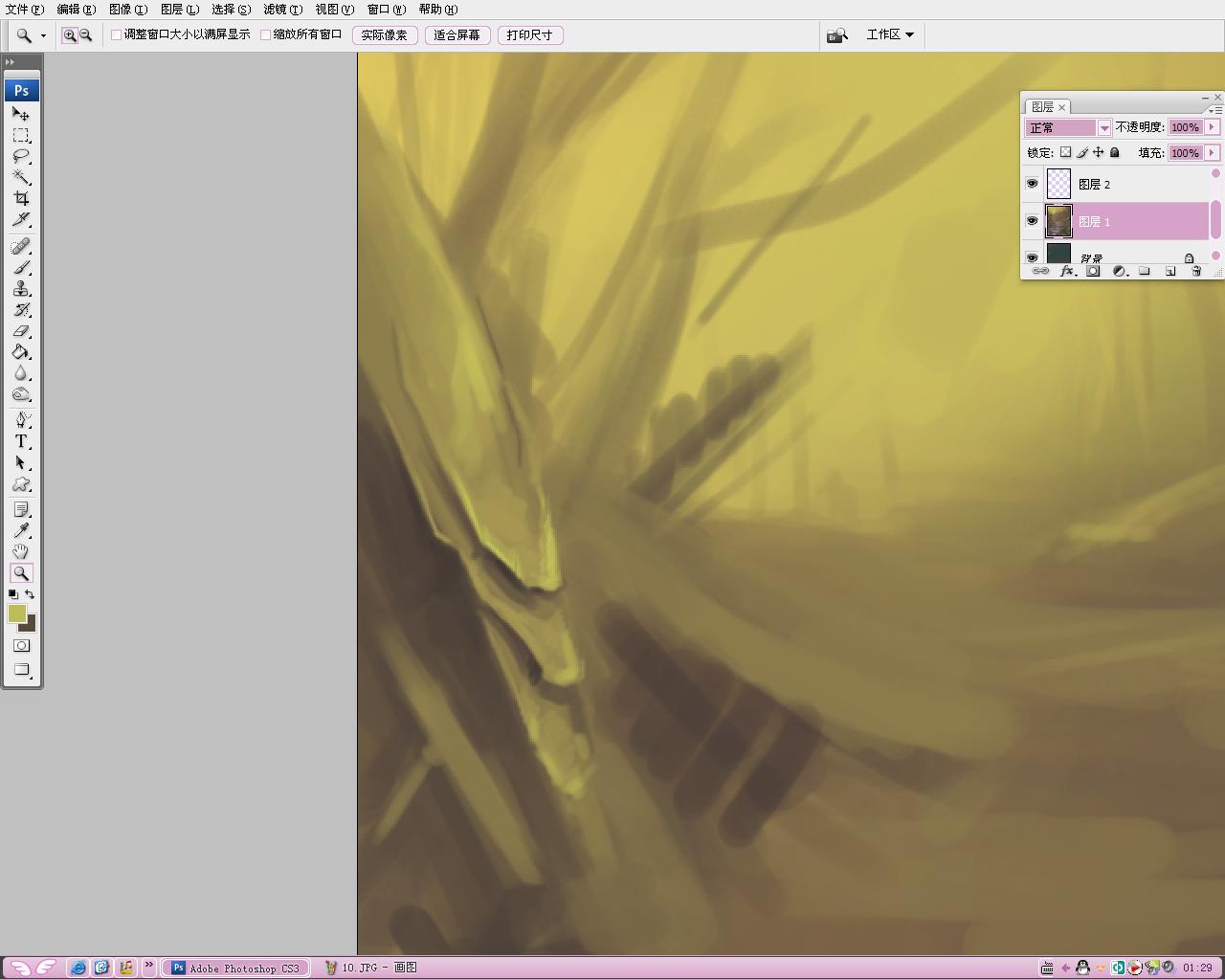Select the History Brush tool
The image size is (1225, 980).
coord(21,310)
